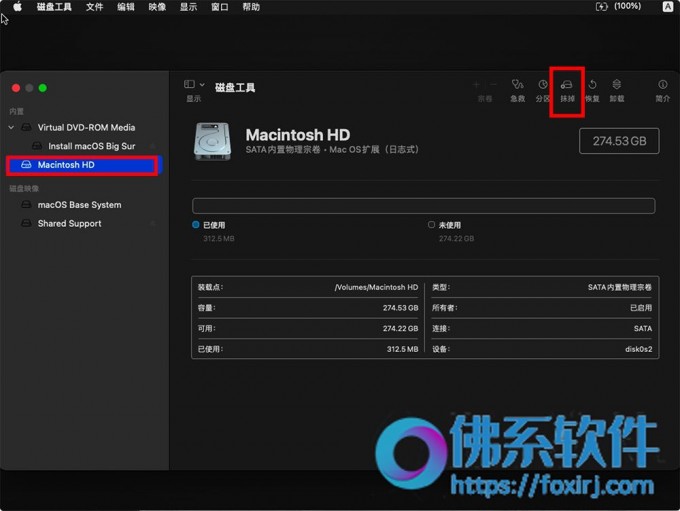This screenshot has width=680, height=511.
Task: Open the Partition (分区) tool
Action: point(543,84)
